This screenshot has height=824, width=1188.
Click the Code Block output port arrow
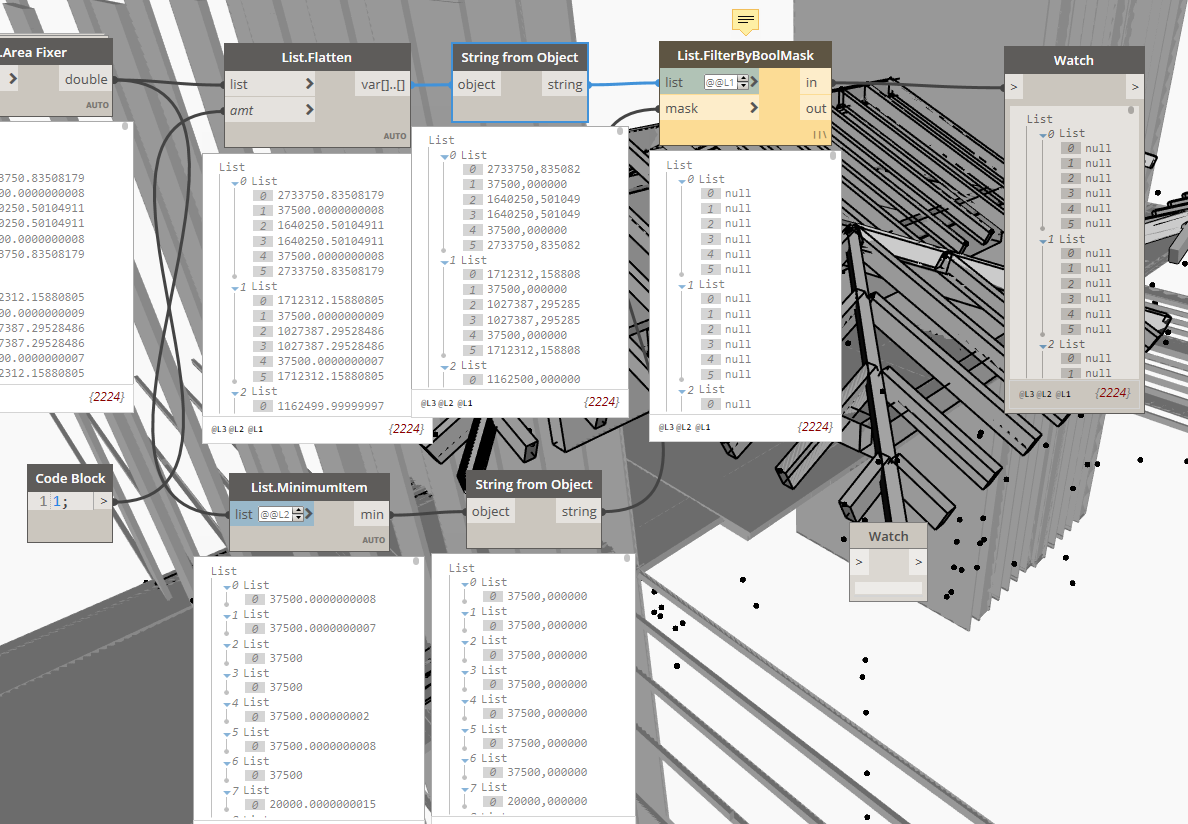104,501
